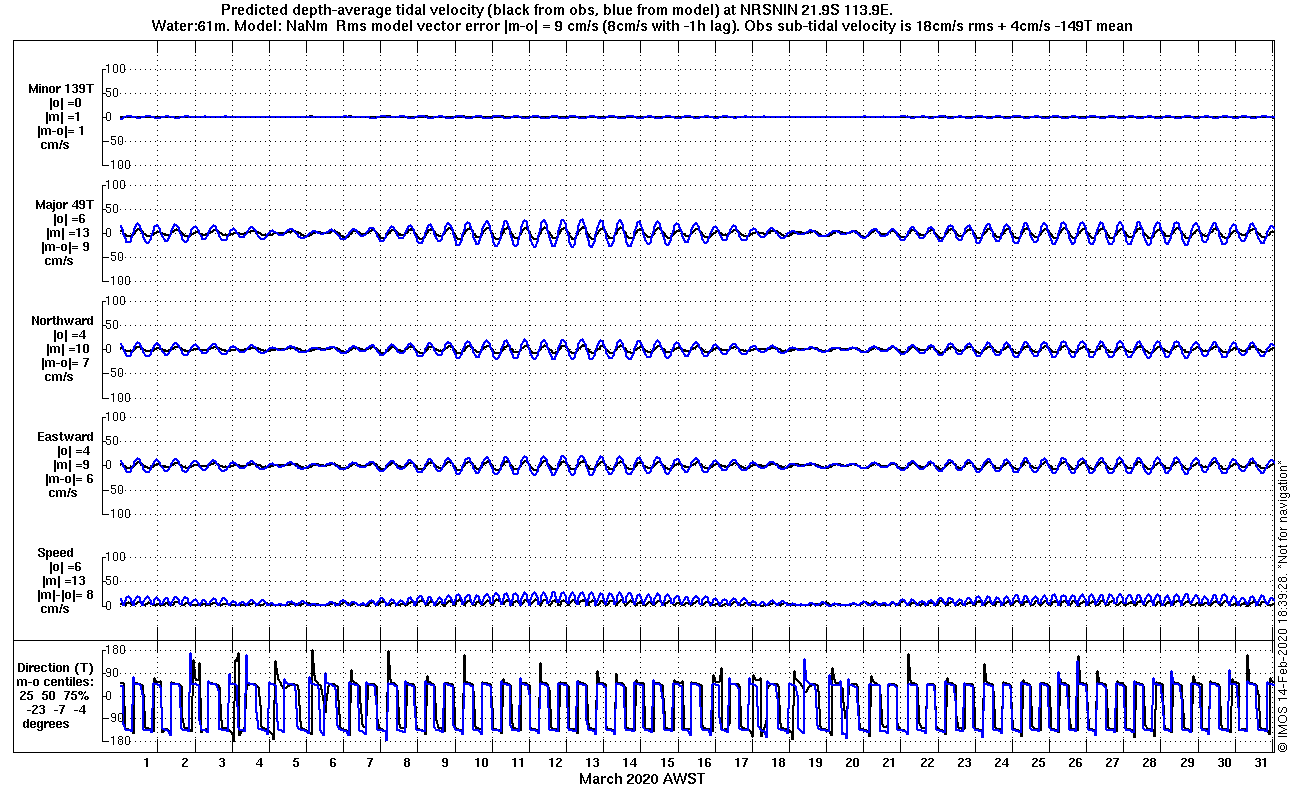
Task: Click the day '27' tick label on date axis
Action: (x=1112, y=763)
